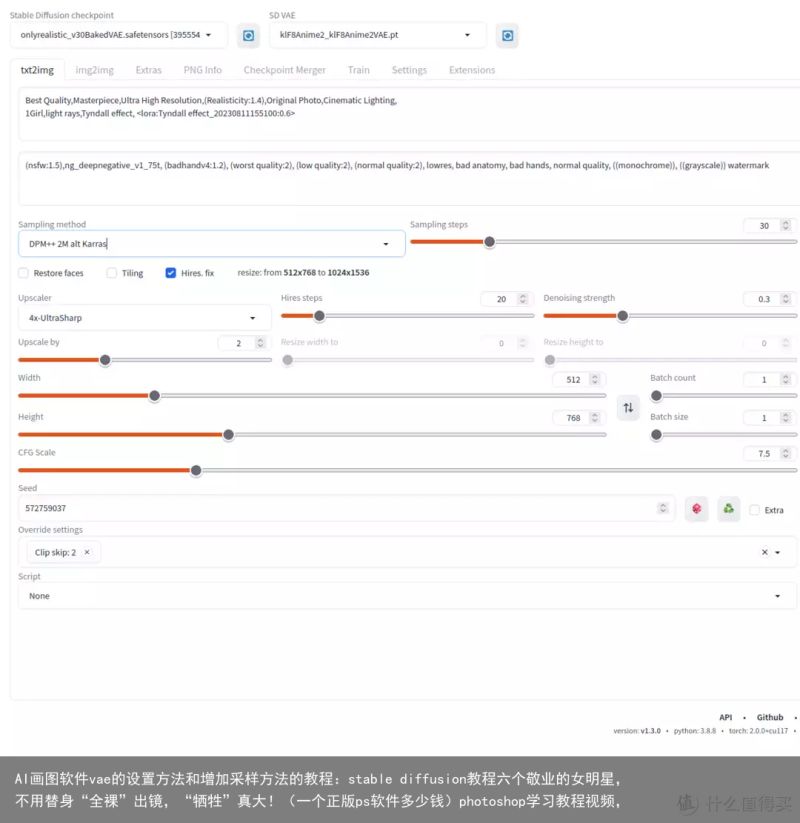The width and height of the screenshot is (800, 823).
Task: Click the Batch size stepper
Action: [786, 418]
